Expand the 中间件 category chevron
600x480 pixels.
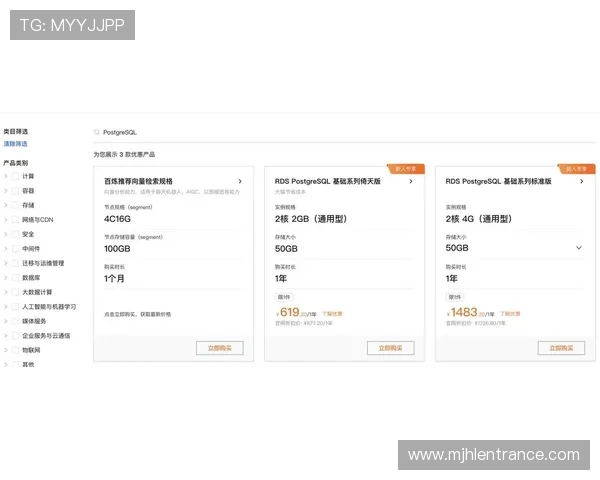[x=5, y=249]
